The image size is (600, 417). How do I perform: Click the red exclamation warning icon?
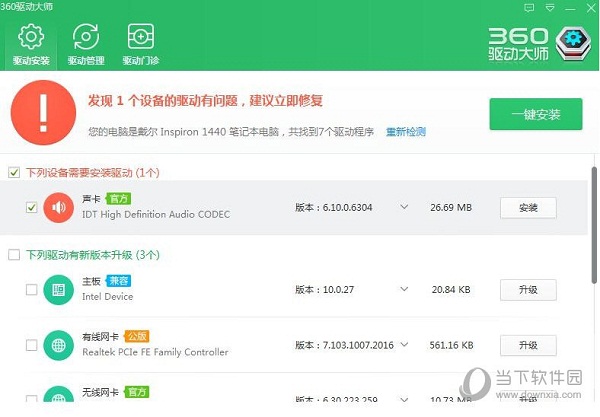point(43,112)
